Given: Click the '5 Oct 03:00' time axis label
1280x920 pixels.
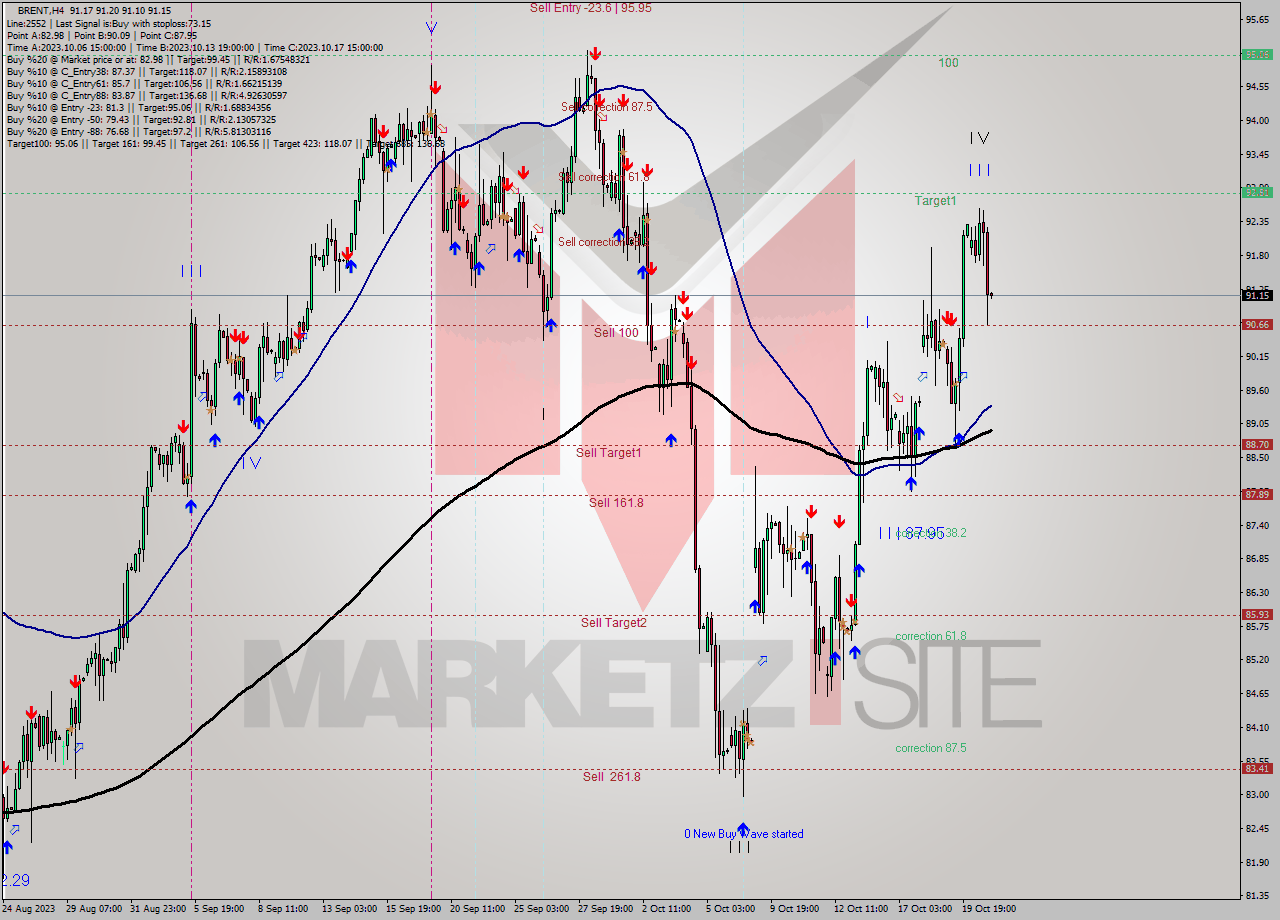Looking at the screenshot, I should (x=730, y=909).
